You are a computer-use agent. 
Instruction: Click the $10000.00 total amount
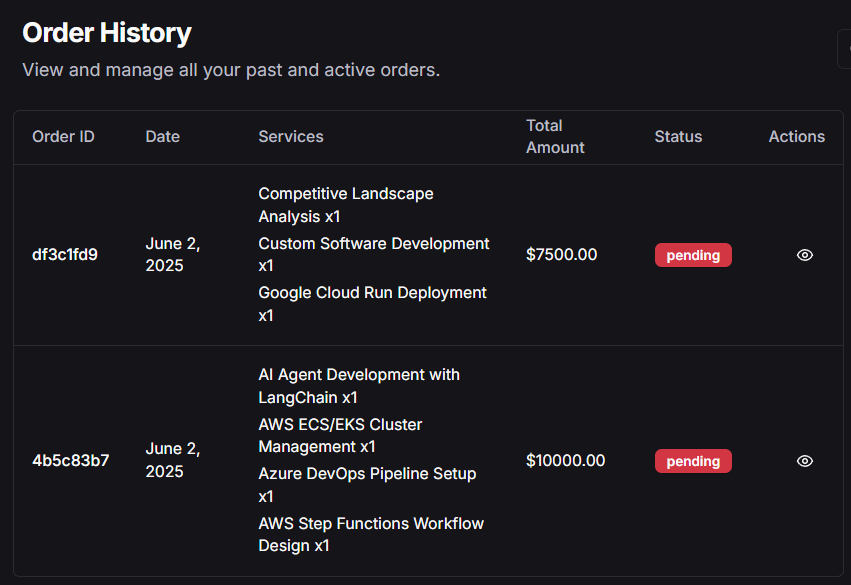pos(565,461)
